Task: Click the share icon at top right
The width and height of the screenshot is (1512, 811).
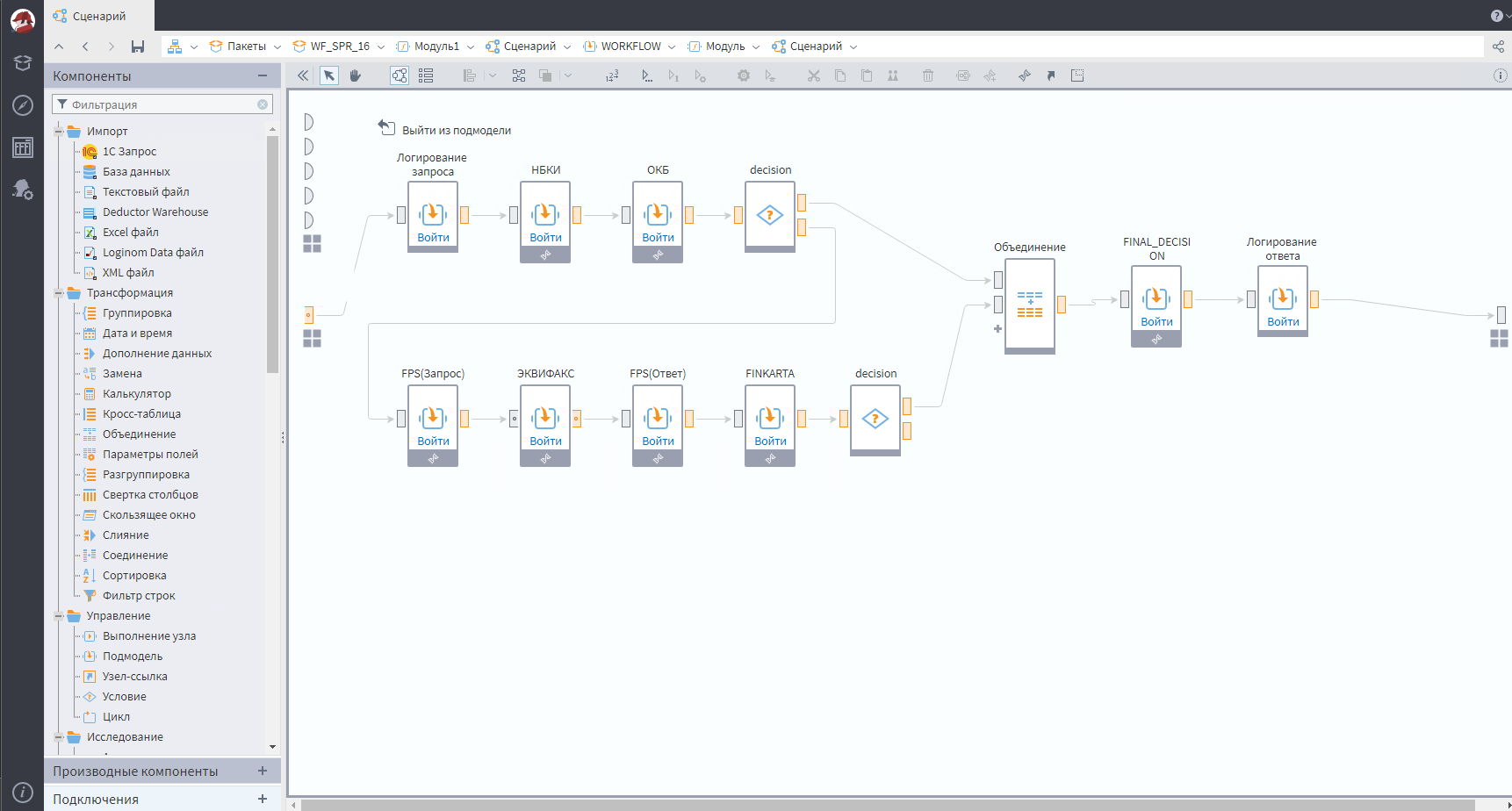Action: pyautogui.click(x=1498, y=47)
